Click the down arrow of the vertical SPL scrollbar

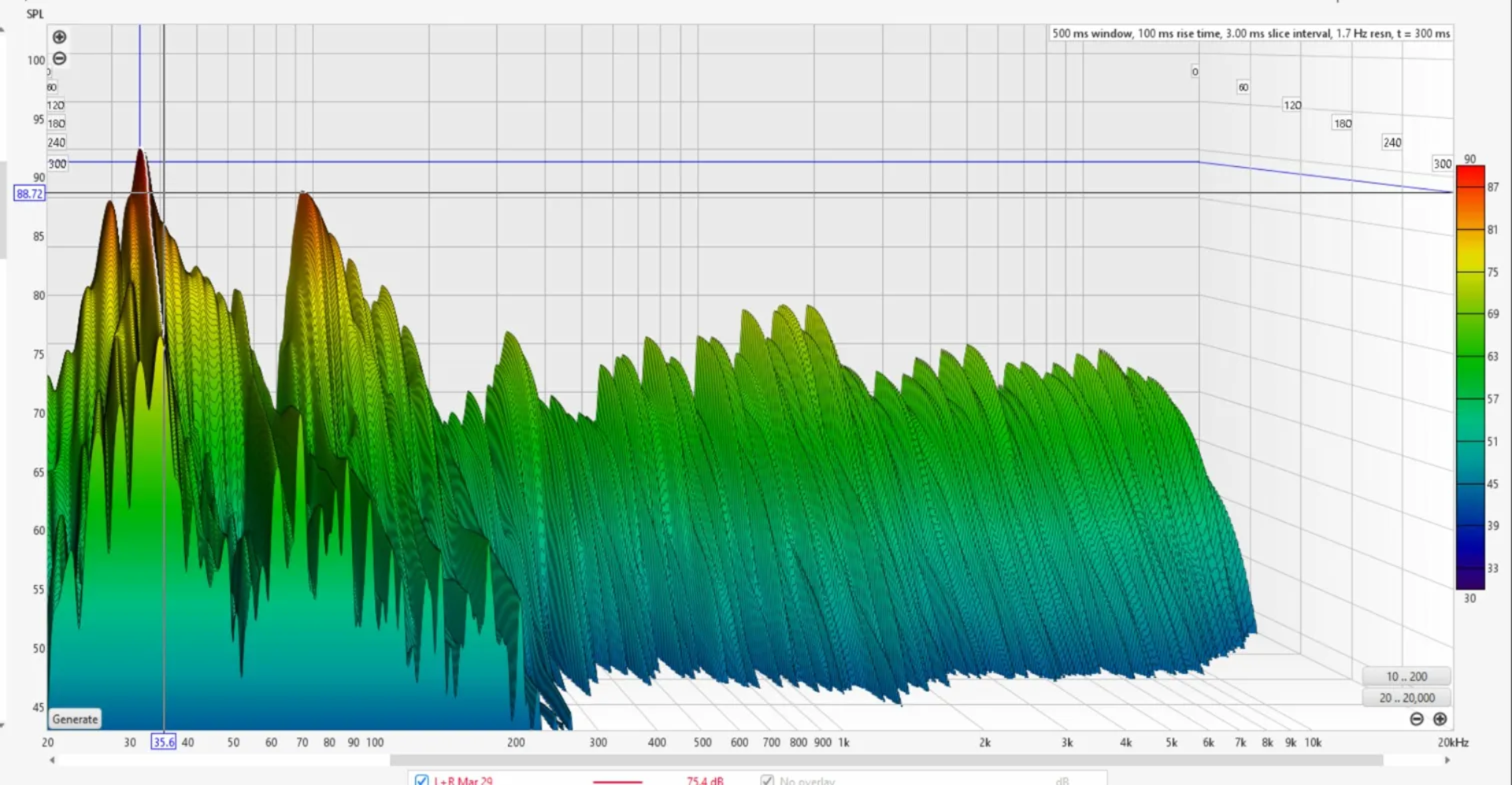[x=2, y=726]
